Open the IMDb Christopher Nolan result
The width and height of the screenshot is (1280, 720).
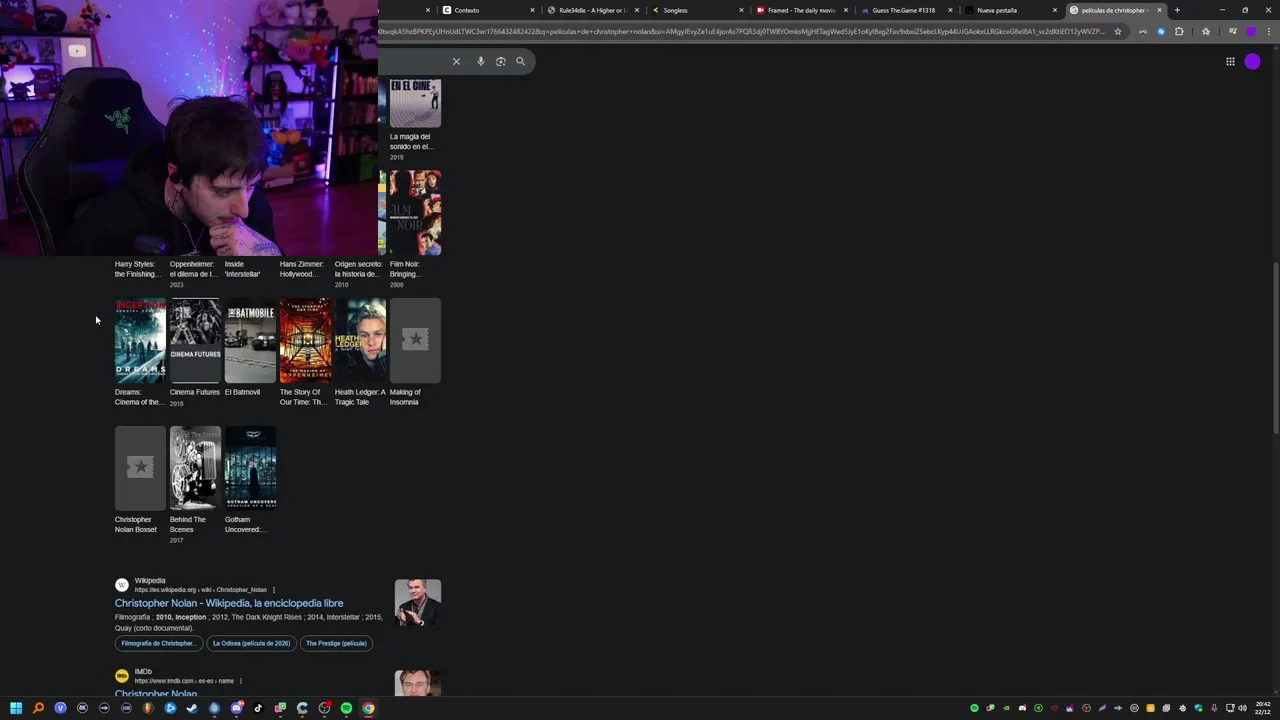click(156, 694)
